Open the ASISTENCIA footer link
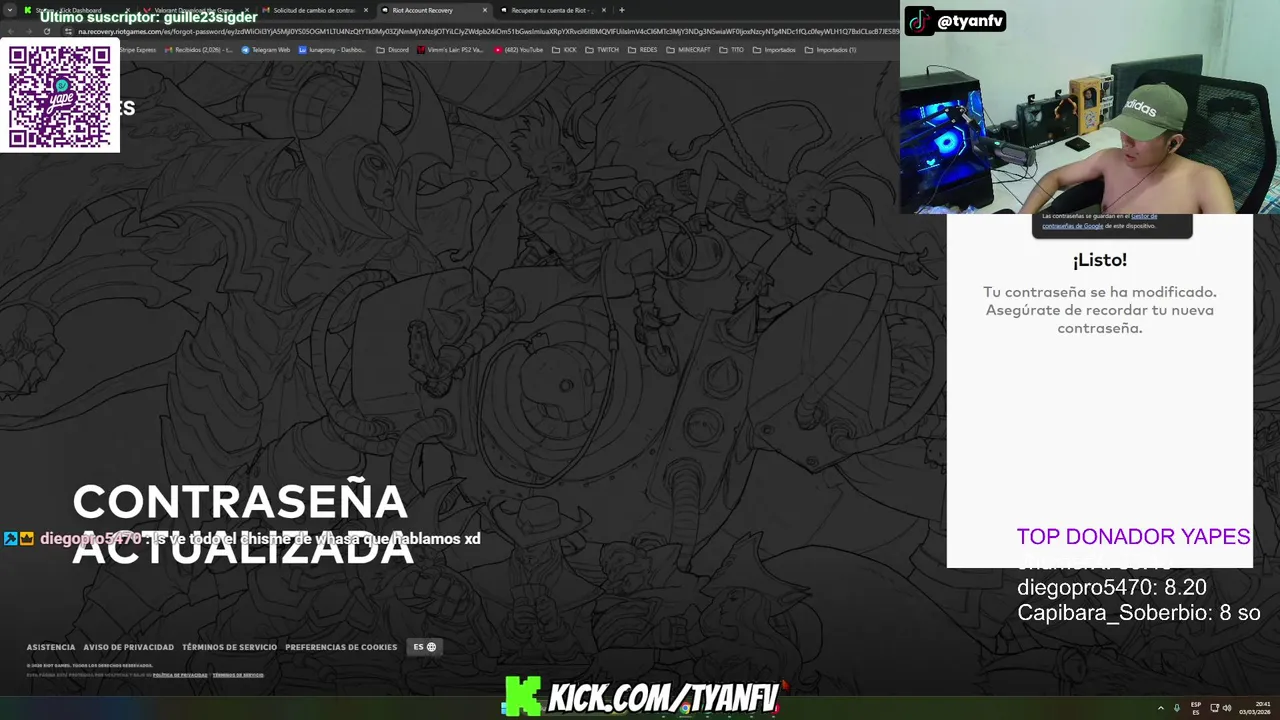Viewport: 1280px width, 720px height. (x=51, y=647)
